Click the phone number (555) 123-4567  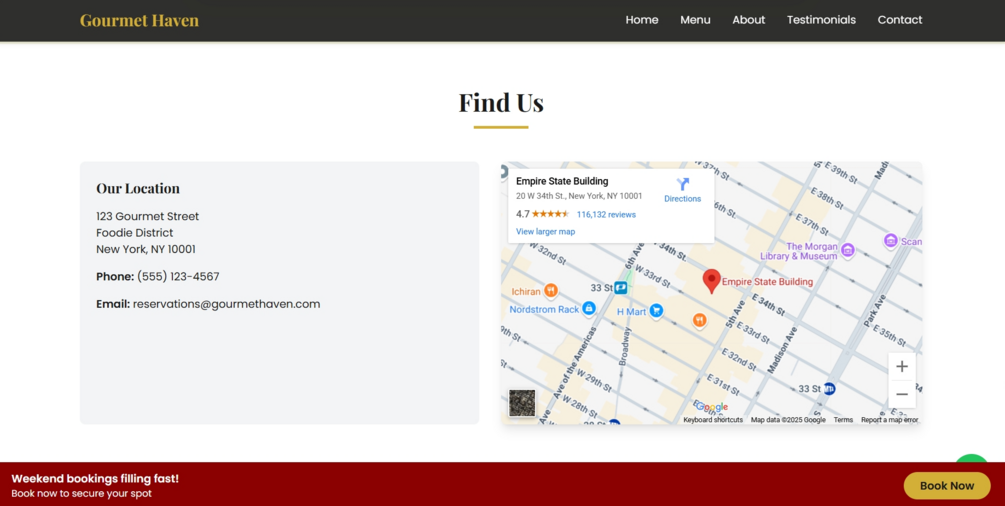click(178, 276)
